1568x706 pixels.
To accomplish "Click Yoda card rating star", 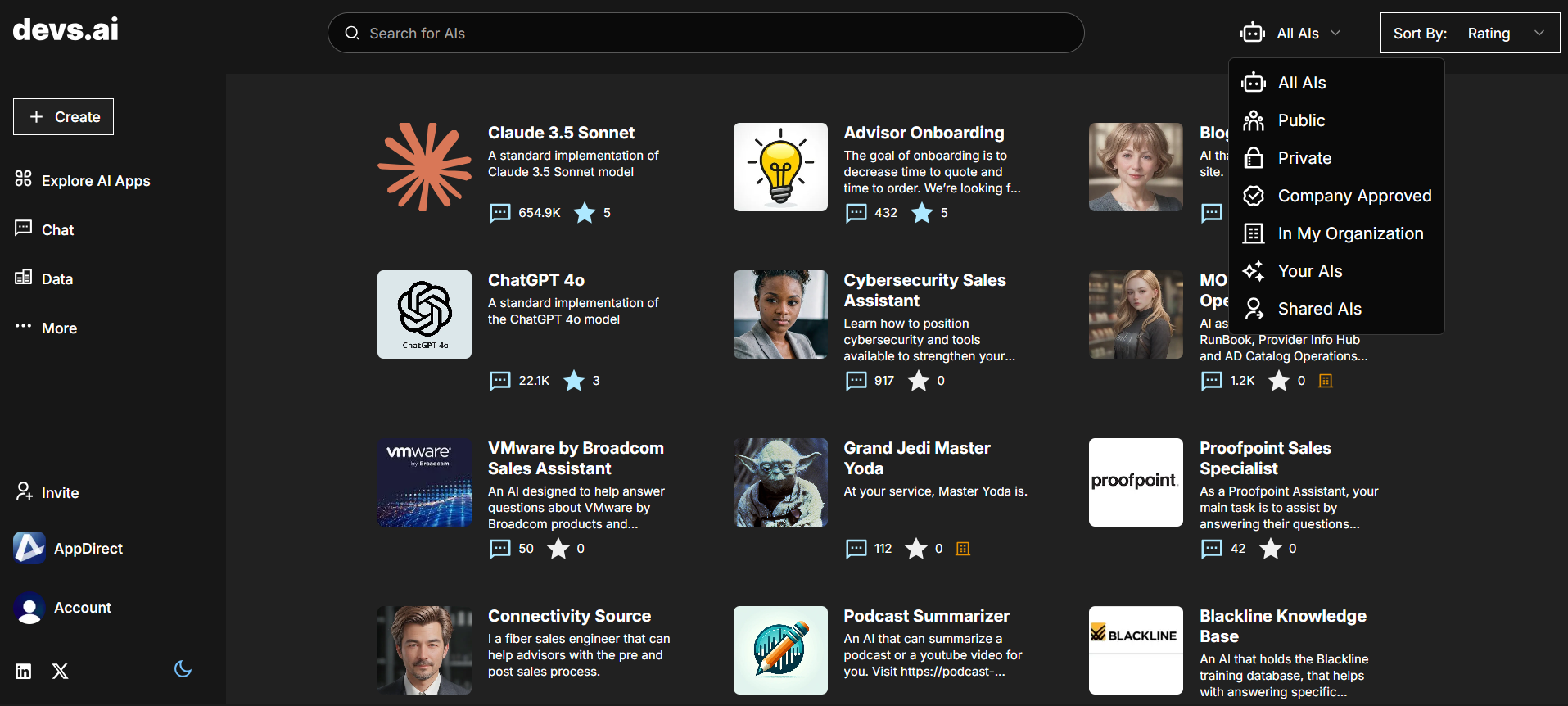I will tap(916, 549).
